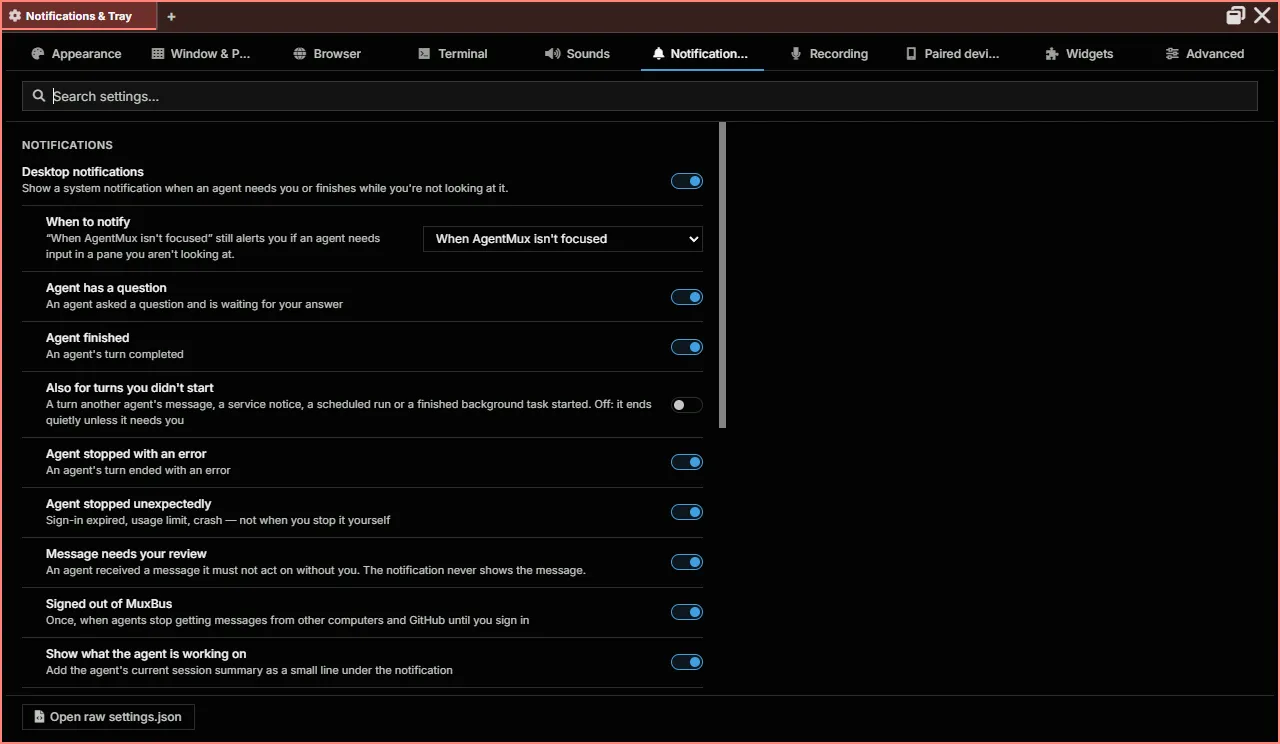This screenshot has height=744, width=1280.
Task: Toggle Message needs your review switch
Action: tap(687, 562)
